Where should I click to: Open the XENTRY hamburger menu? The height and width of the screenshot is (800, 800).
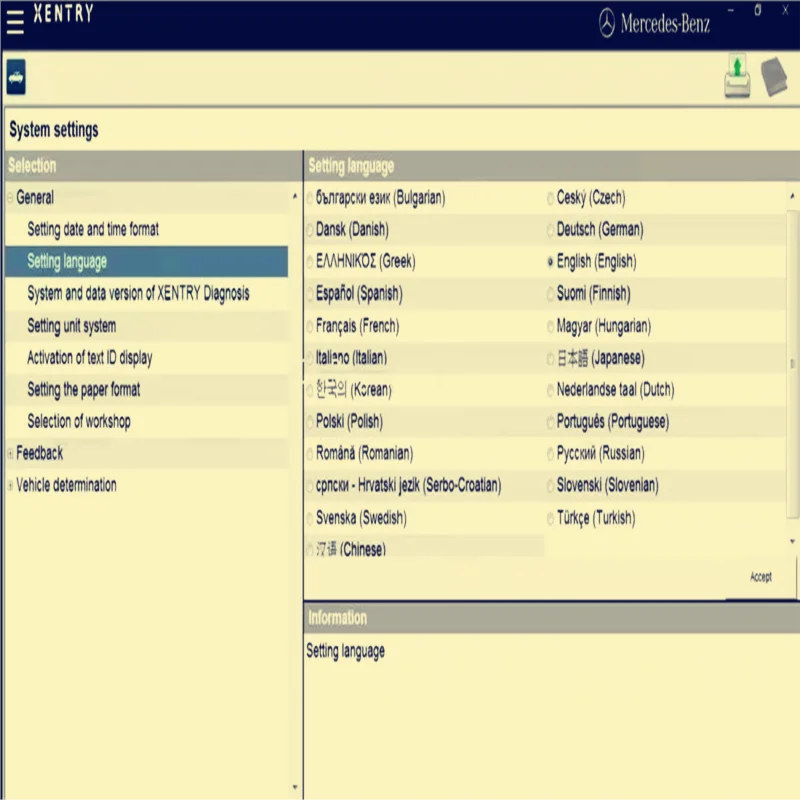pos(15,22)
